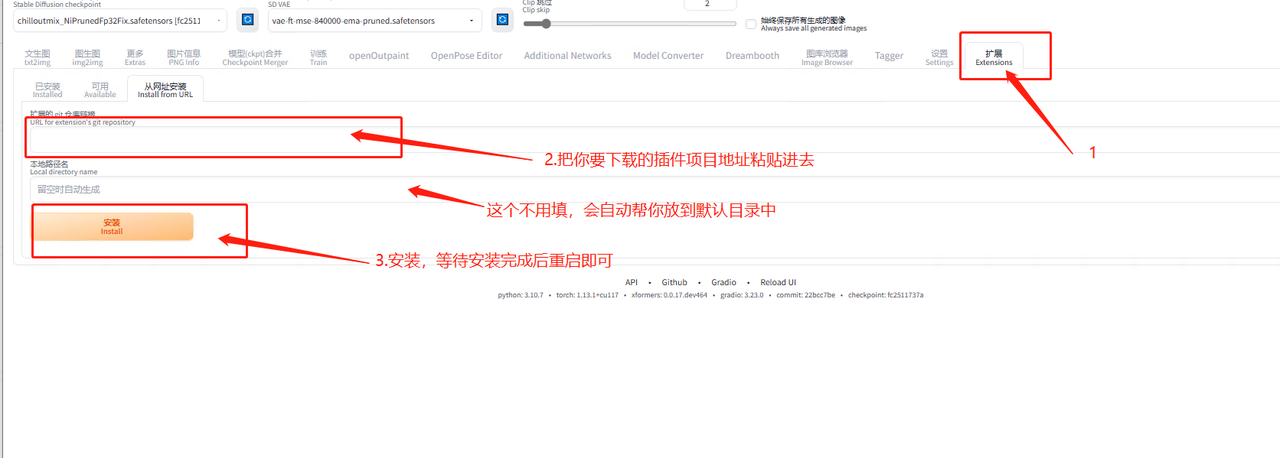Click the Reload UI footer link
Image resolution: width=1280 pixels, height=458 pixels.
778,283
